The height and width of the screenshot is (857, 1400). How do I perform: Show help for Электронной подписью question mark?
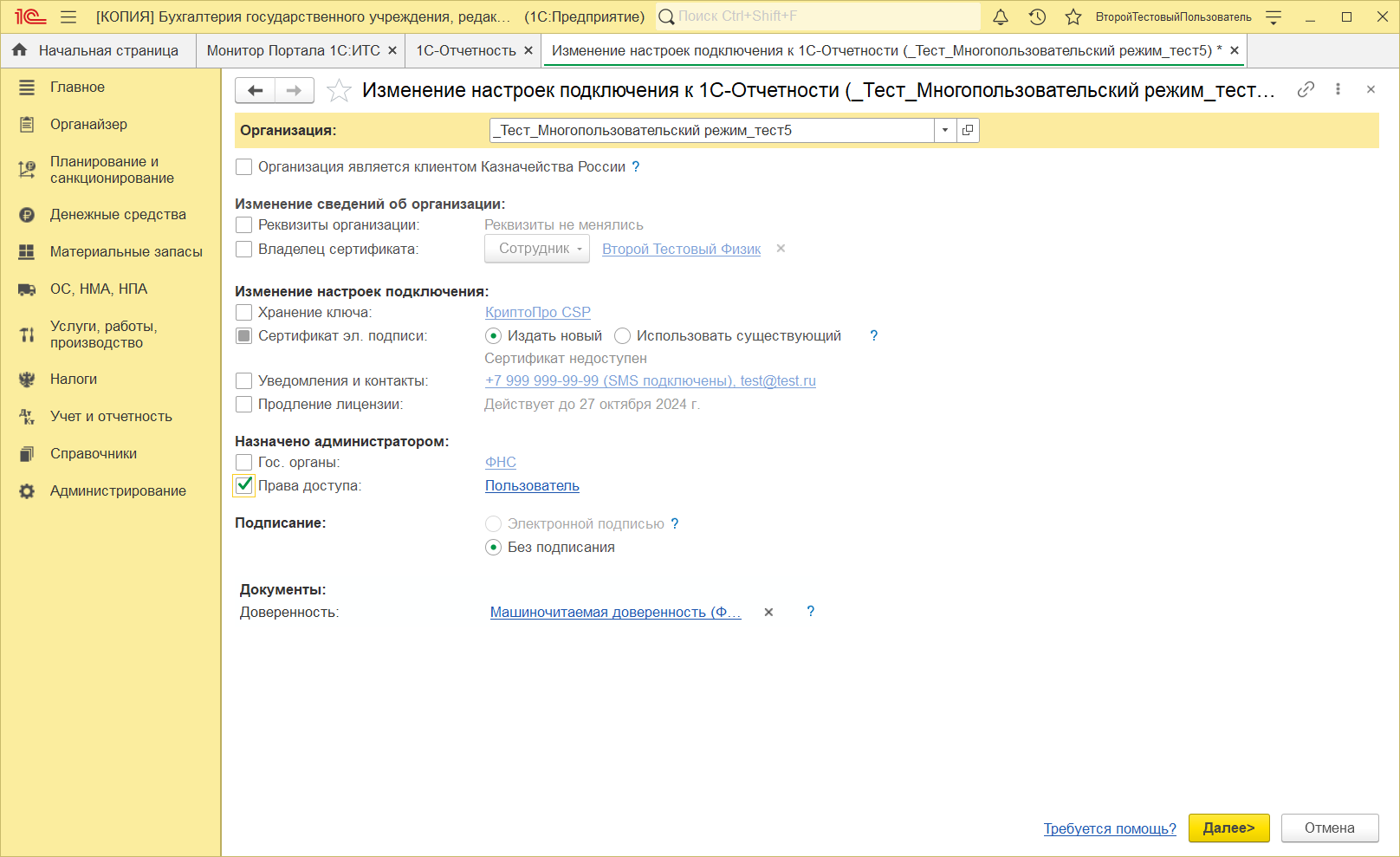point(675,523)
